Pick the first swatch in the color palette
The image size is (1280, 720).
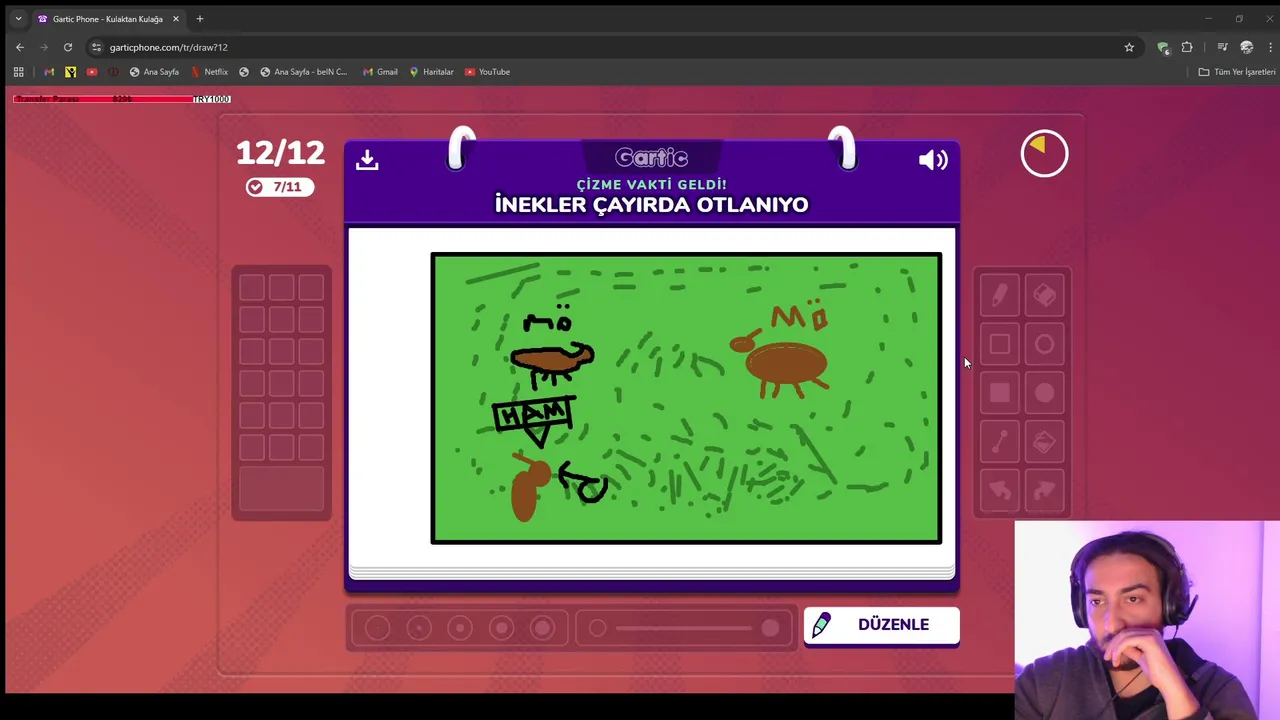click(x=252, y=288)
